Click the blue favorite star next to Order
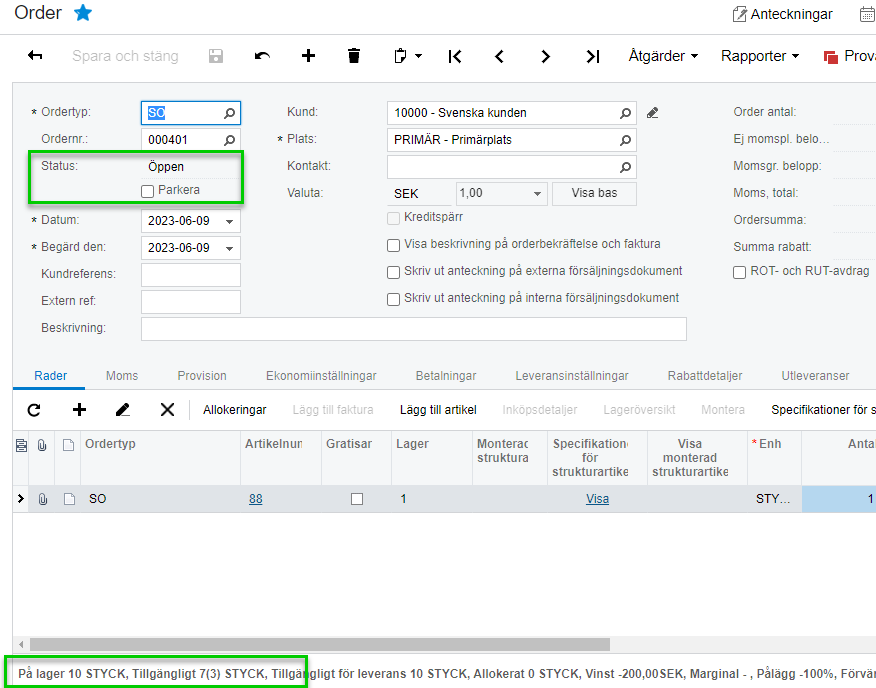 (83, 12)
